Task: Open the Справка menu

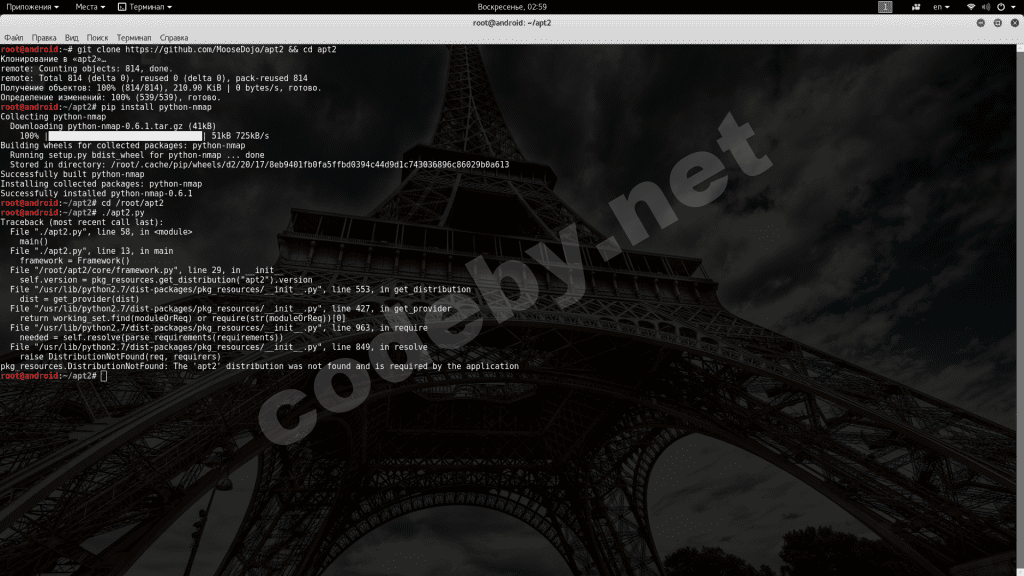Action: pos(174,38)
